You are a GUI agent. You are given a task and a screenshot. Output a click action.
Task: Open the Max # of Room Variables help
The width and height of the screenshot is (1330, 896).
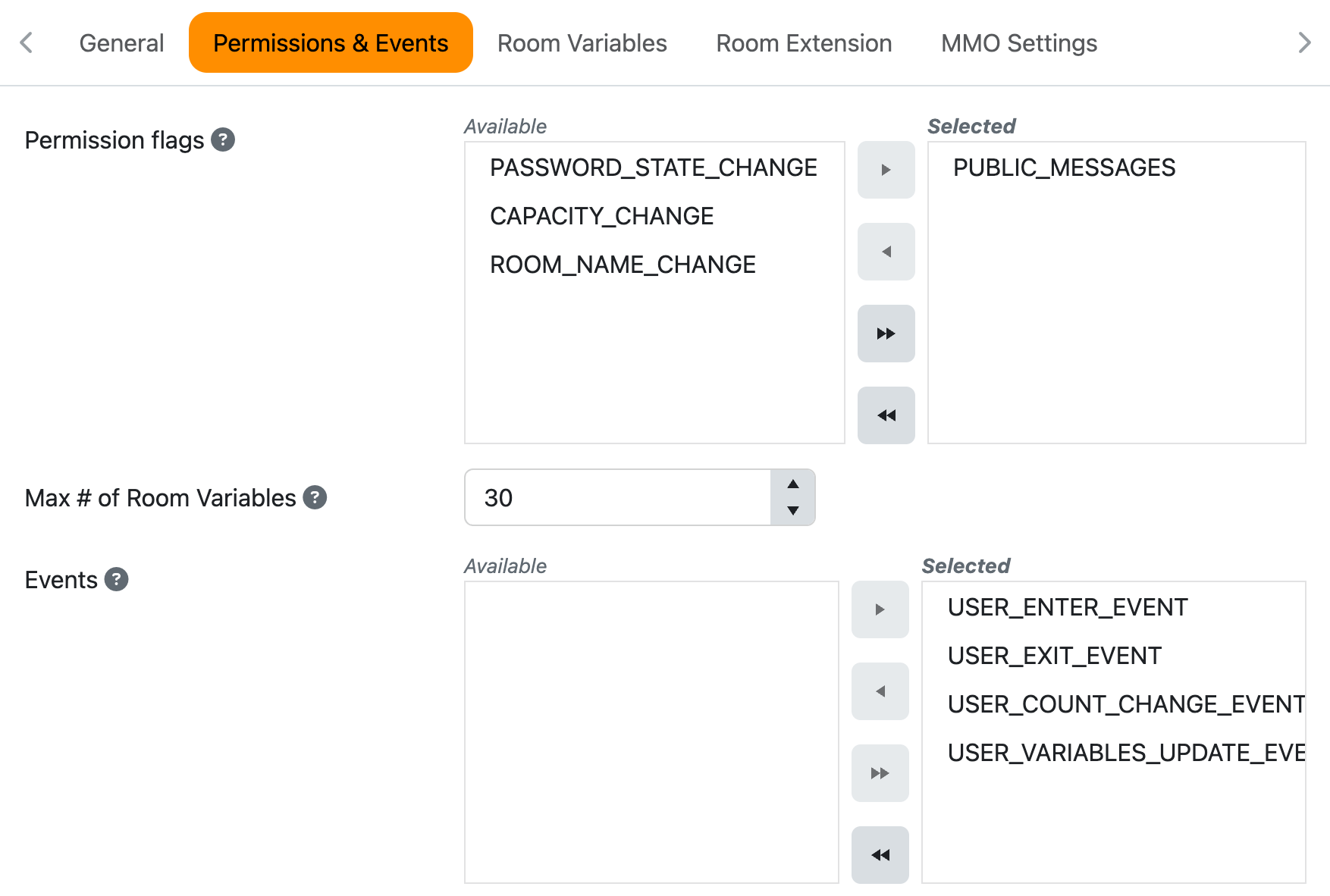coord(315,497)
